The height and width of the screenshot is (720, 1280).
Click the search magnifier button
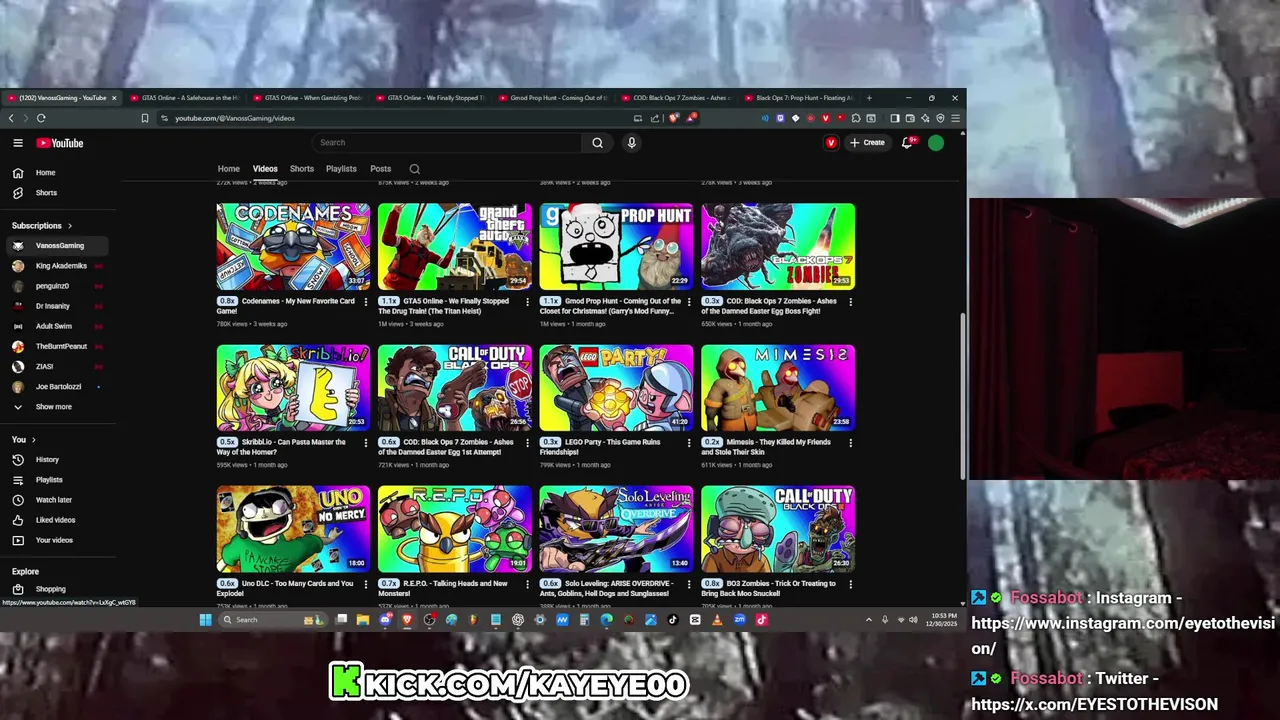coord(597,143)
